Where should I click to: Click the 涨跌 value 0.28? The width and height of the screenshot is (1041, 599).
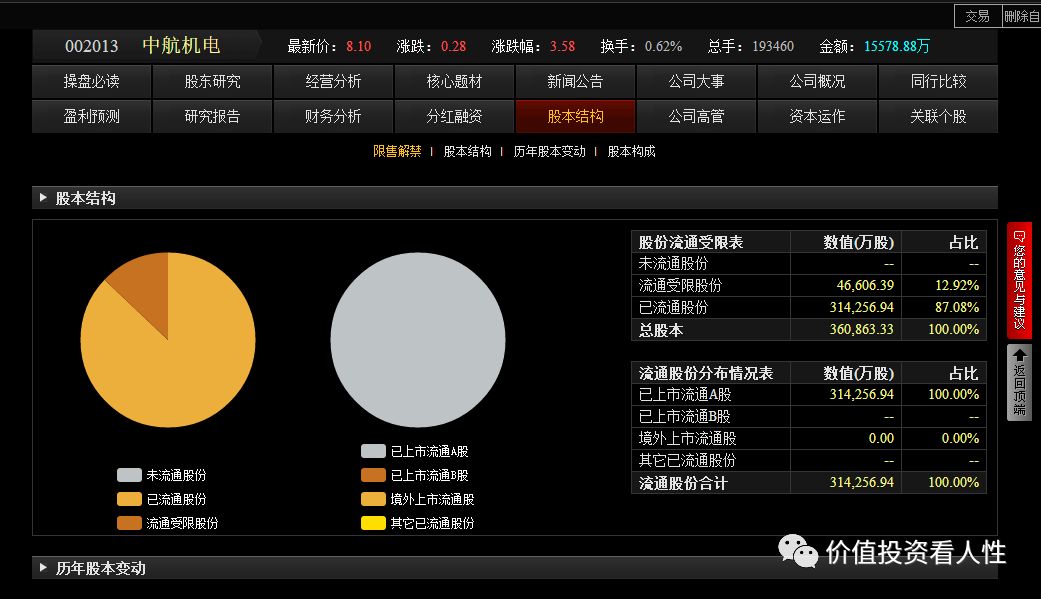pos(453,46)
